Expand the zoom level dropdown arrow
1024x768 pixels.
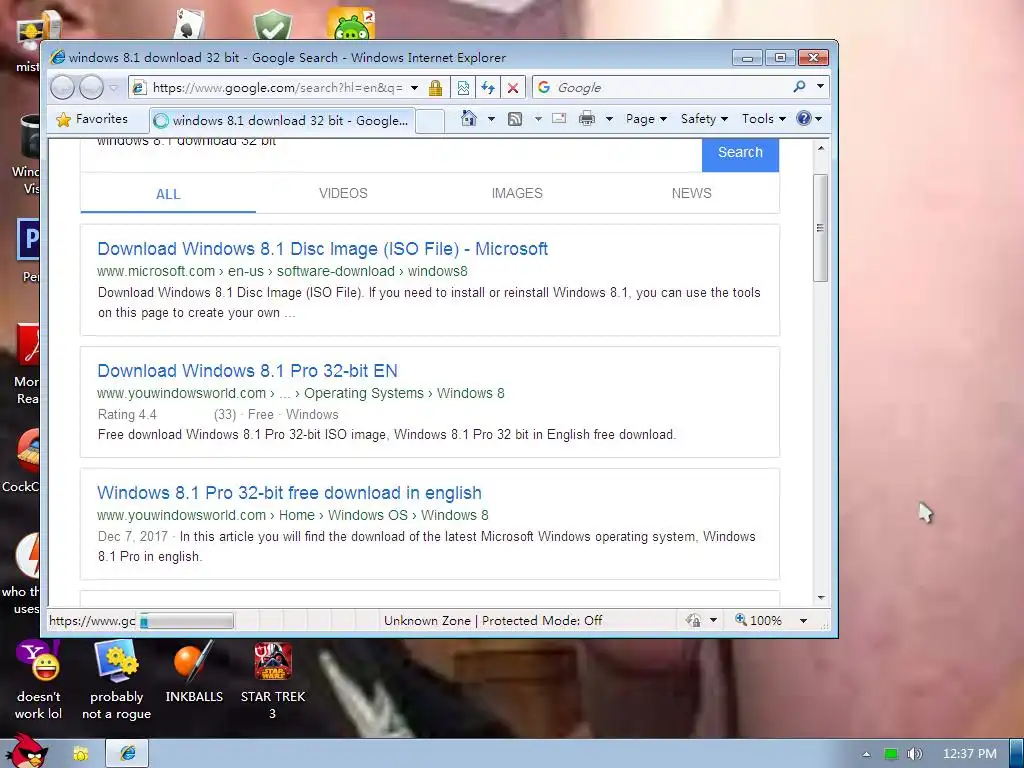click(803, 620)
